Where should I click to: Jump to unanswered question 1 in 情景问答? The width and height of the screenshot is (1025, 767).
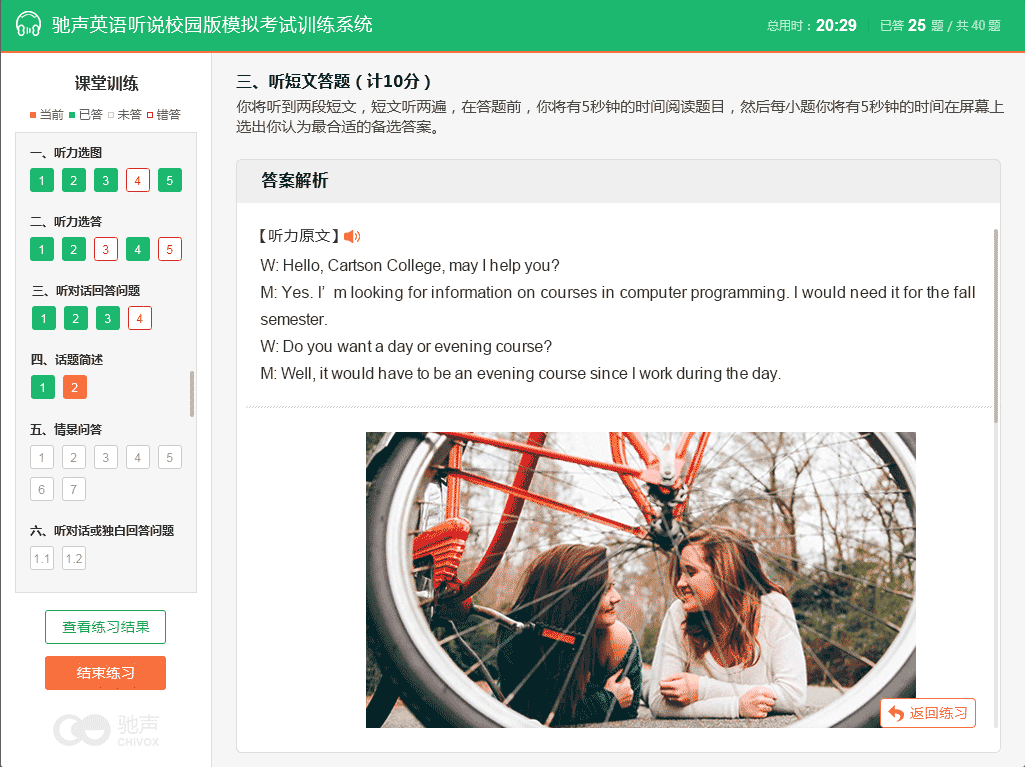(42, 457)
